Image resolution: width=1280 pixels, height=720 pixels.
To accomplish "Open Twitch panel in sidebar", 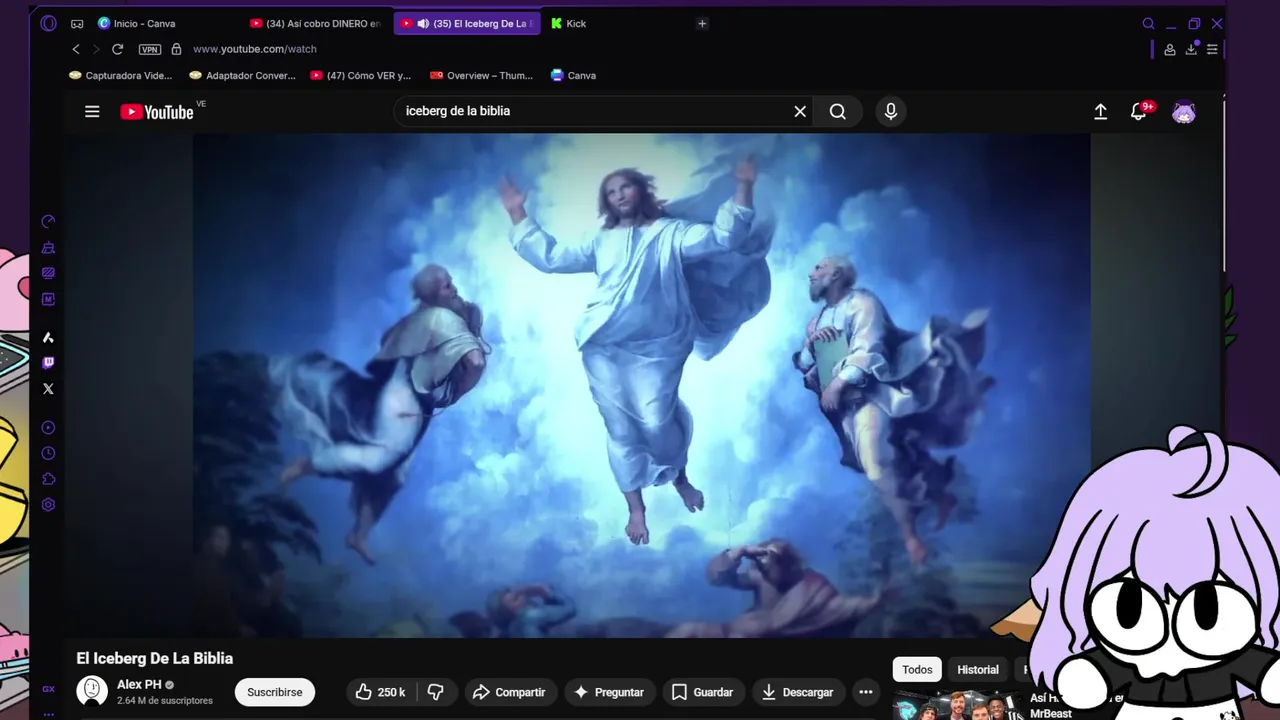I will 48,363.
